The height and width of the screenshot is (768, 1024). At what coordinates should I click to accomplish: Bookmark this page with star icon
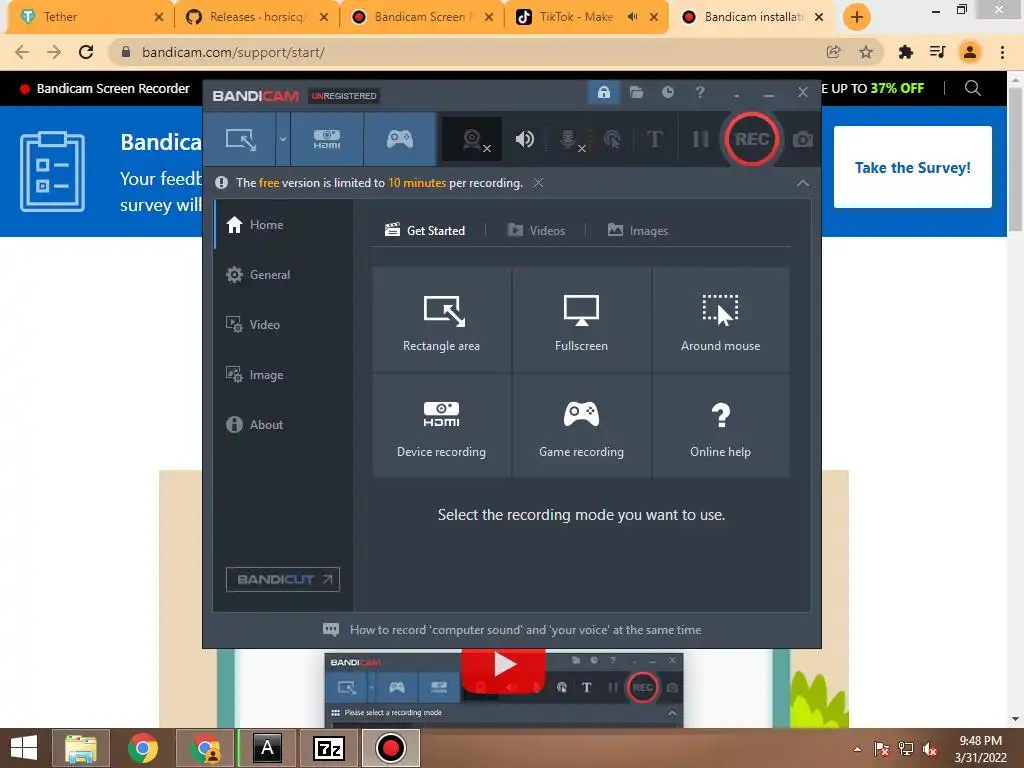866,52
